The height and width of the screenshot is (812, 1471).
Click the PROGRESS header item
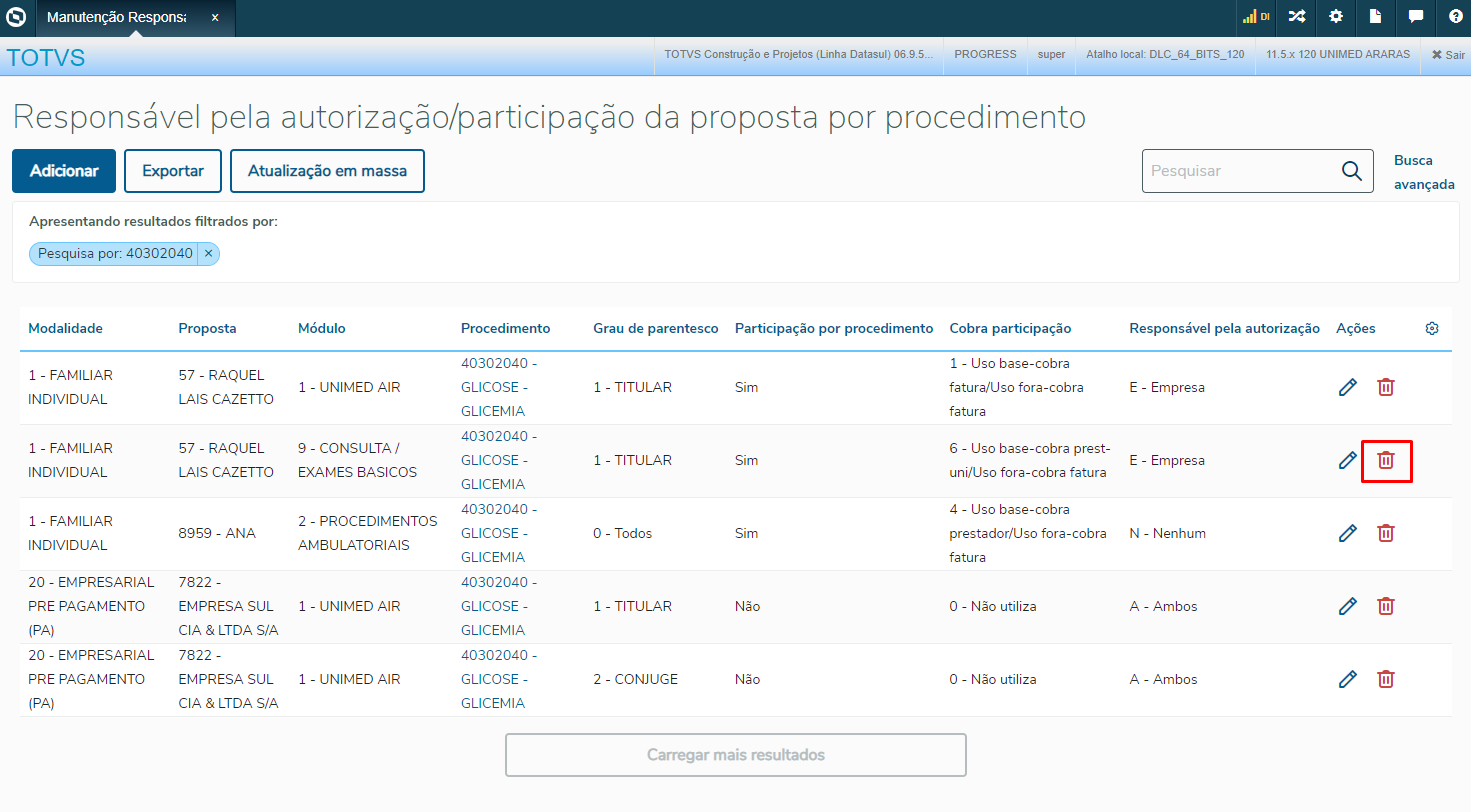point(985,54)
